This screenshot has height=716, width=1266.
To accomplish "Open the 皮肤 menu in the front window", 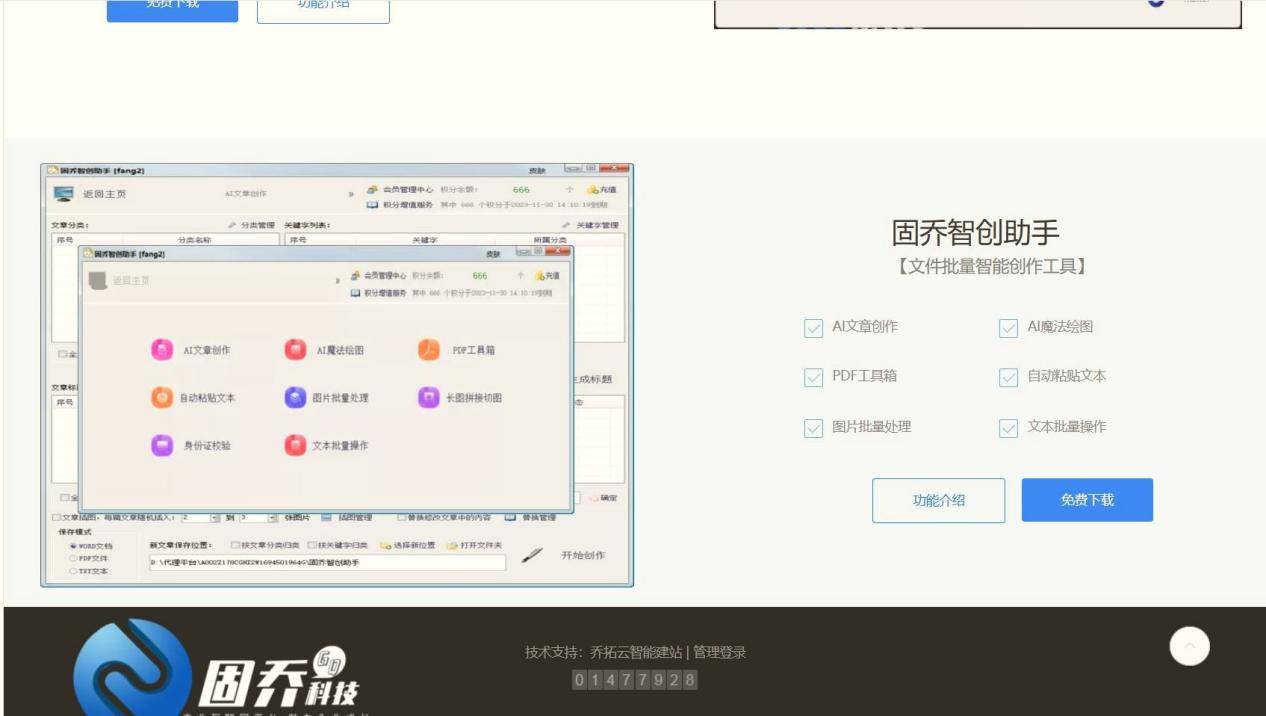I will [x=493, y=254].
